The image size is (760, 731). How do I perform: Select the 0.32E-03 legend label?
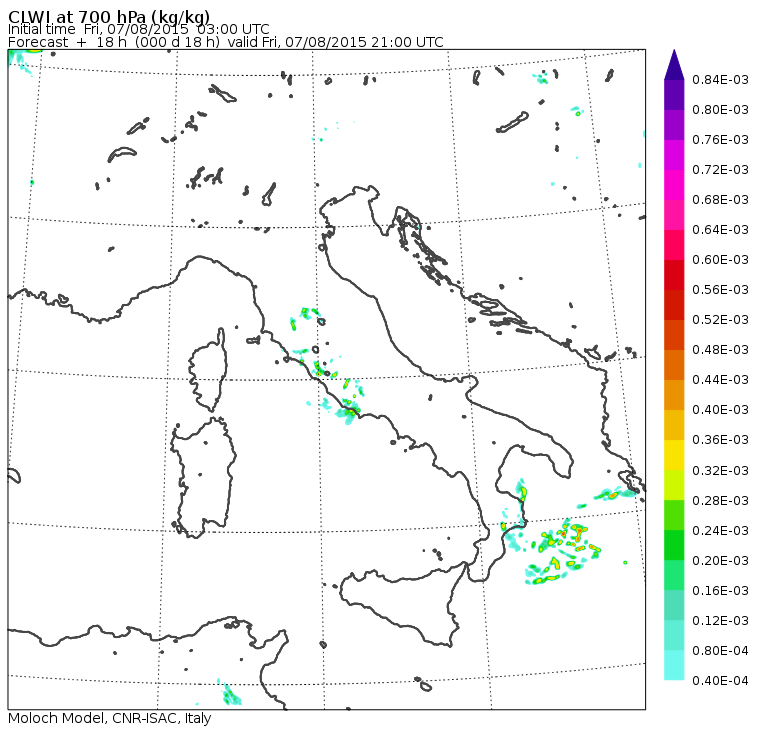coord(720,471)
